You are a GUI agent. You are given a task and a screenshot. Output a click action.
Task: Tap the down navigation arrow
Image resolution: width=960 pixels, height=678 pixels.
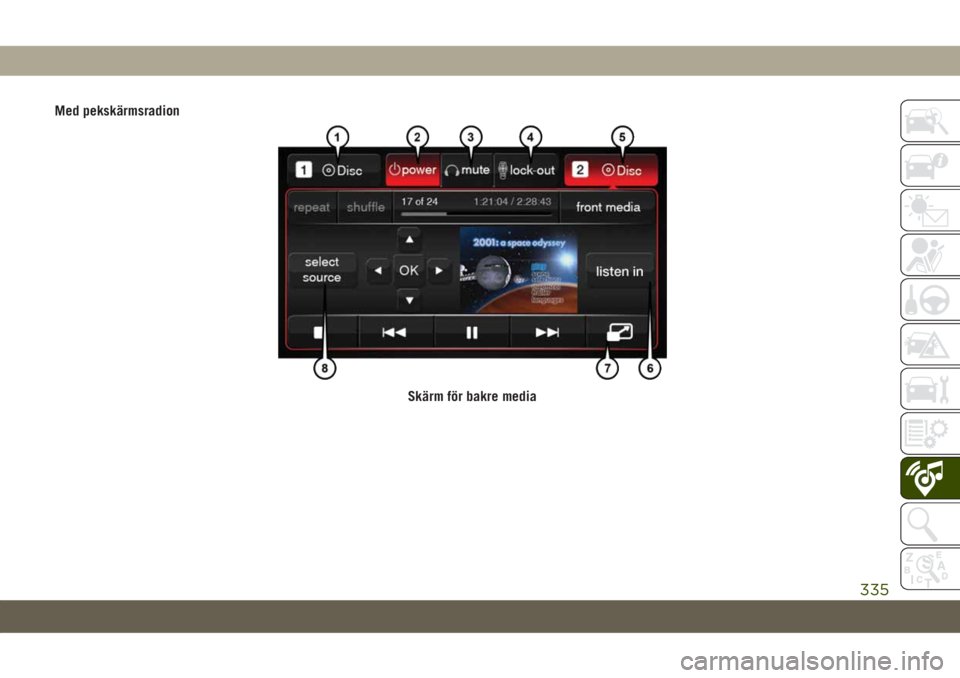point(409,300)
